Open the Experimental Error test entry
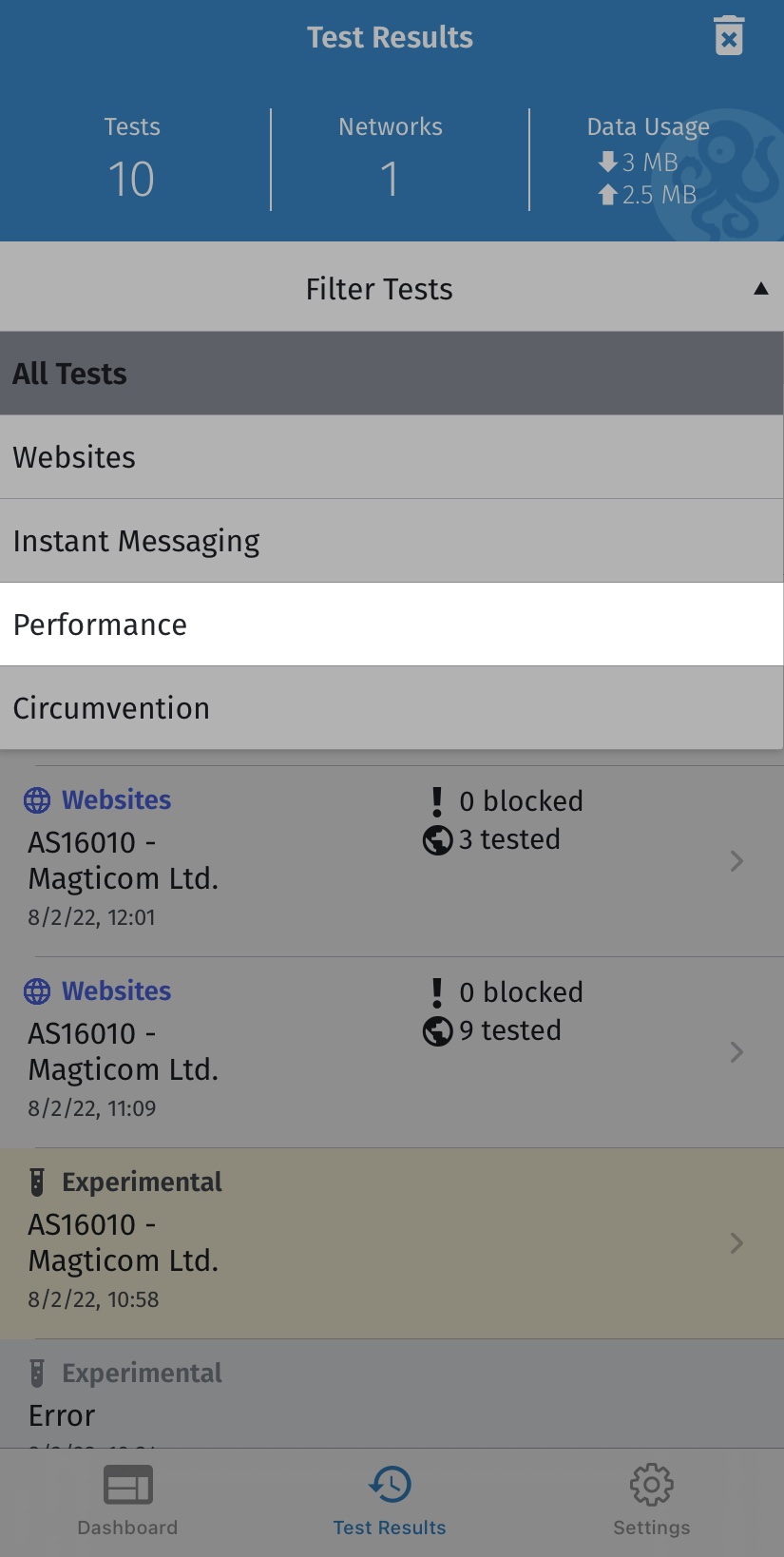The width and height of the screenshot is (784, 1557). pyautogui.click(x=392, y=1394)
